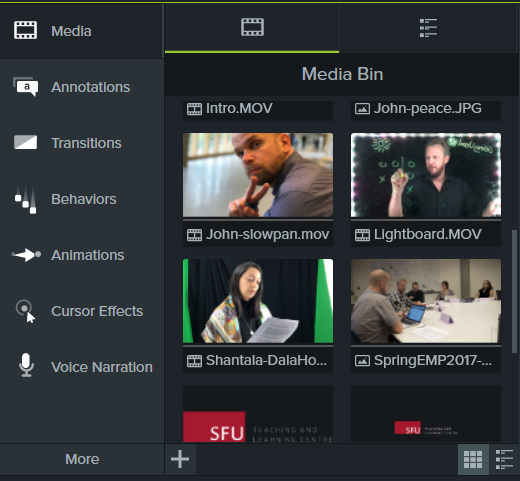Open the Animations arrow icon
The height and width of the screenshot is (481, 520).
coord(26,255)
